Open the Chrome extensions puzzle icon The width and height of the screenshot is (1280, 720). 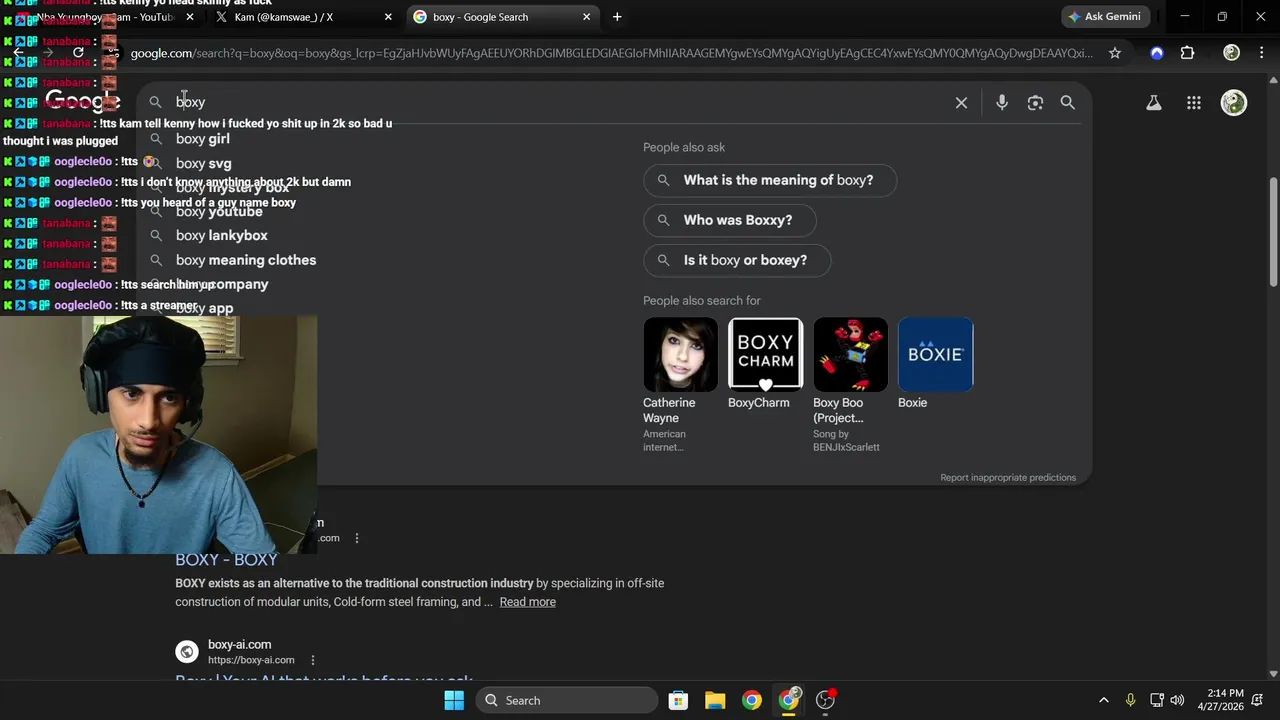[x=1188, y=53]
